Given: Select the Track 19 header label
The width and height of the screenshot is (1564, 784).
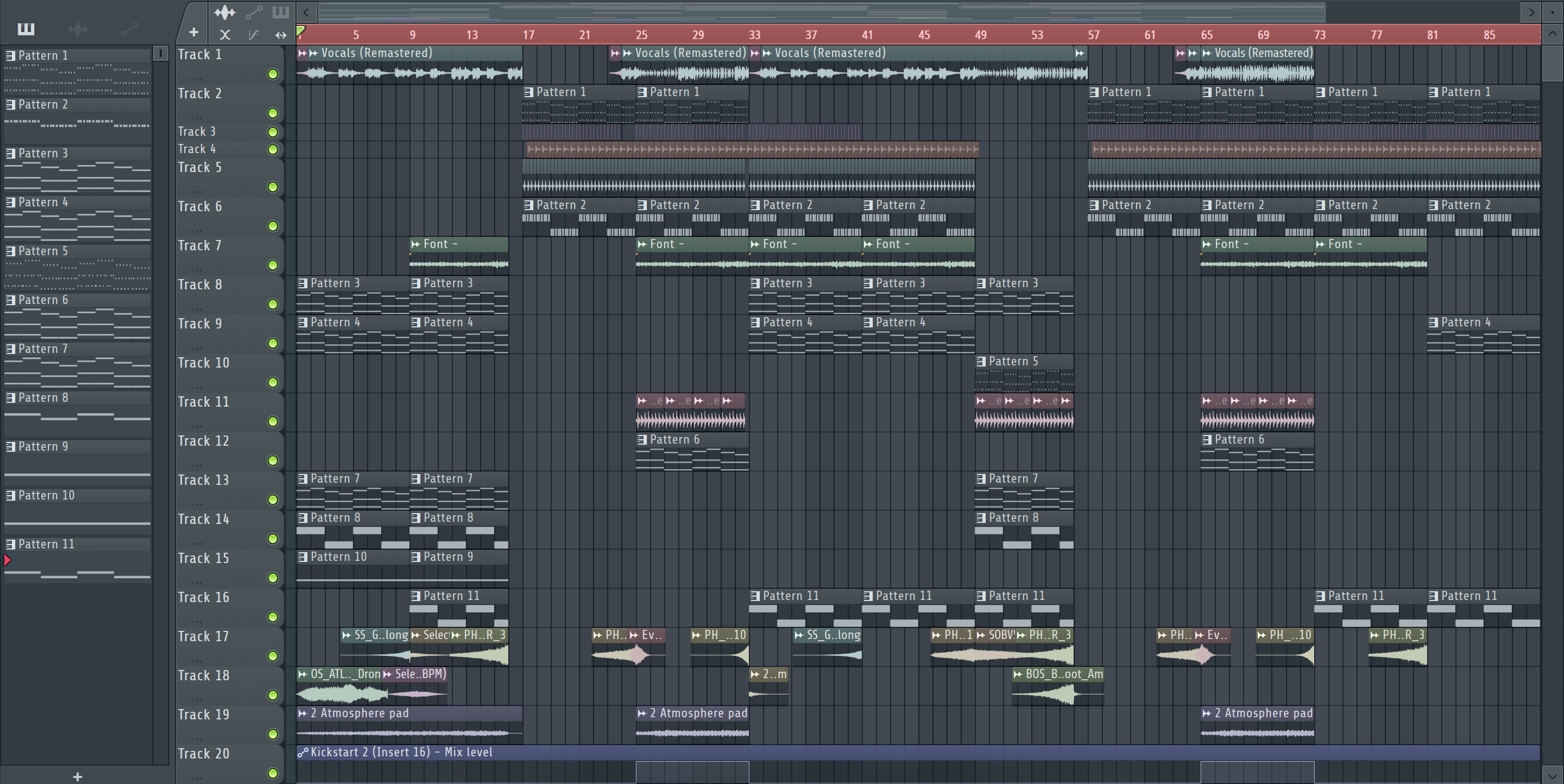Looking at the screenshot, I should tap(204, 715).
